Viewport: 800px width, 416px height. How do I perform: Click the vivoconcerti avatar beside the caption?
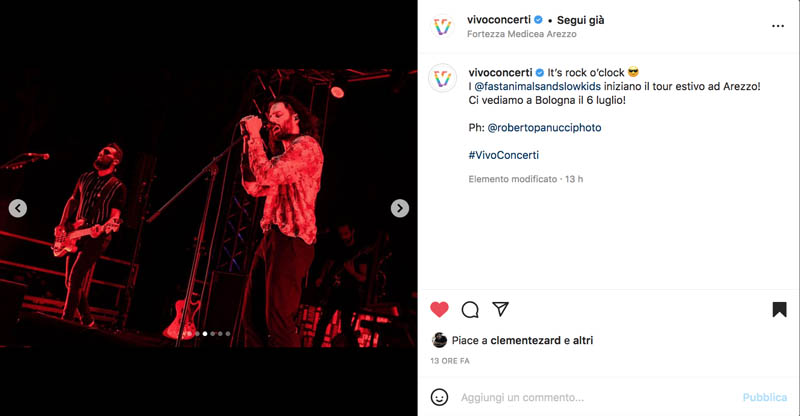[442, 78]
